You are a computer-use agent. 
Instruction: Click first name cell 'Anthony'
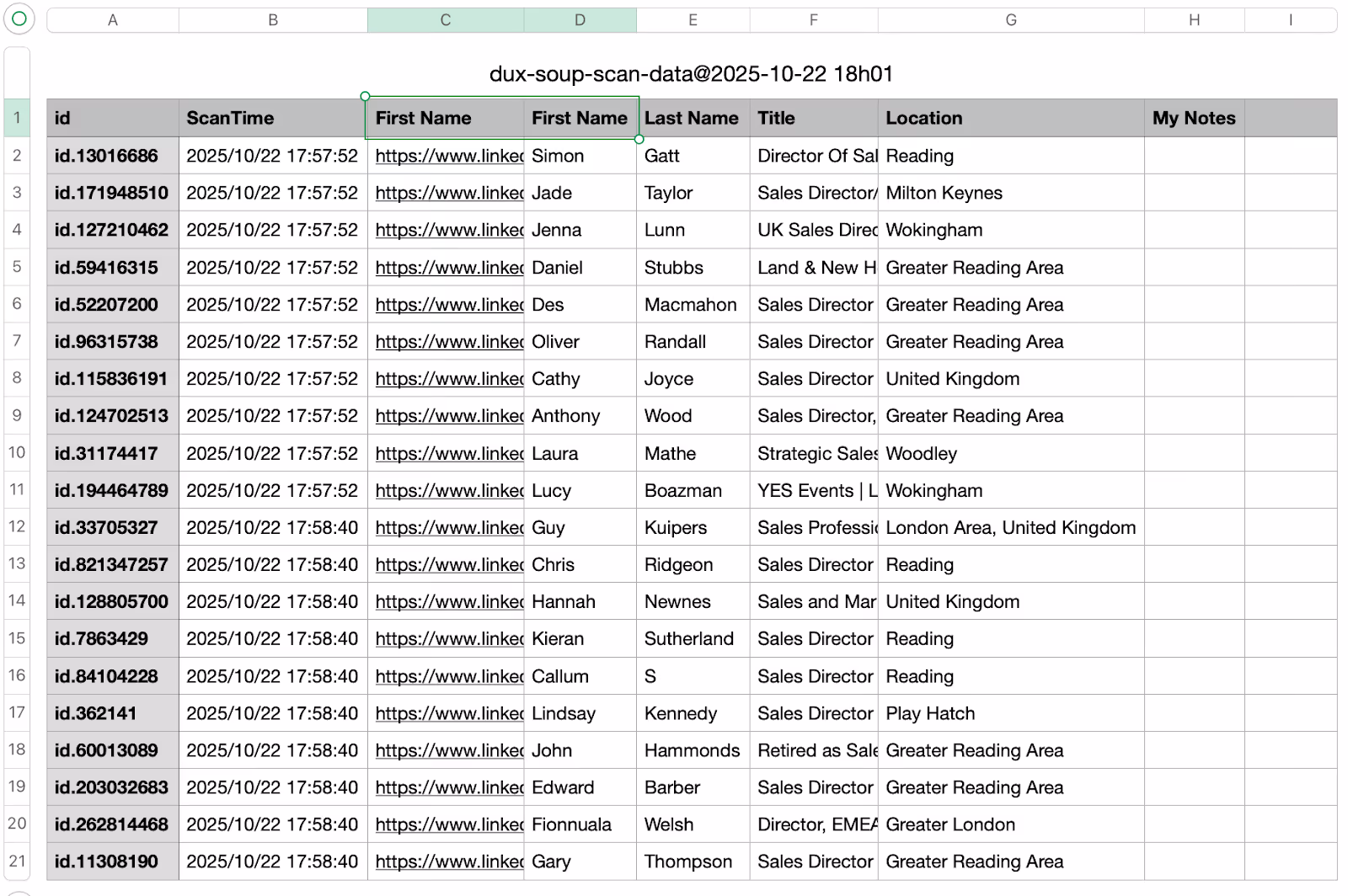click(580, 416)
